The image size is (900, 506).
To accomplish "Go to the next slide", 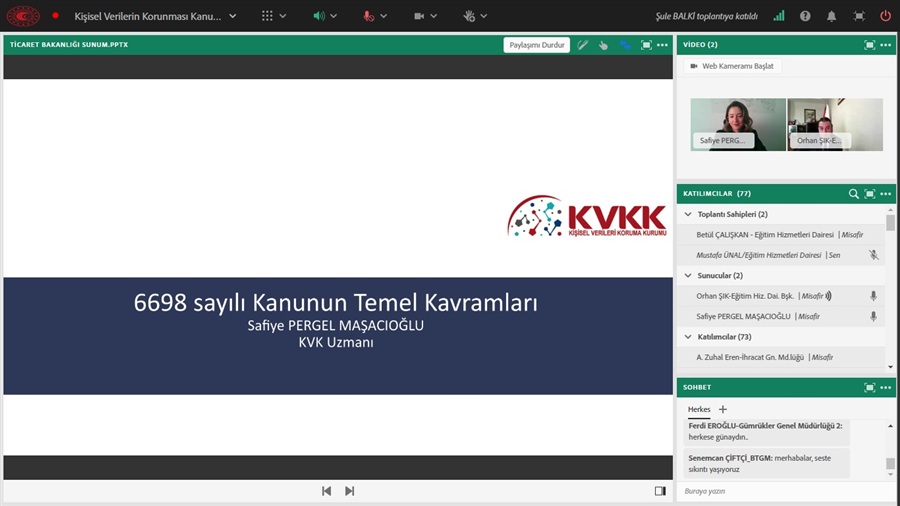I will 350,491.
